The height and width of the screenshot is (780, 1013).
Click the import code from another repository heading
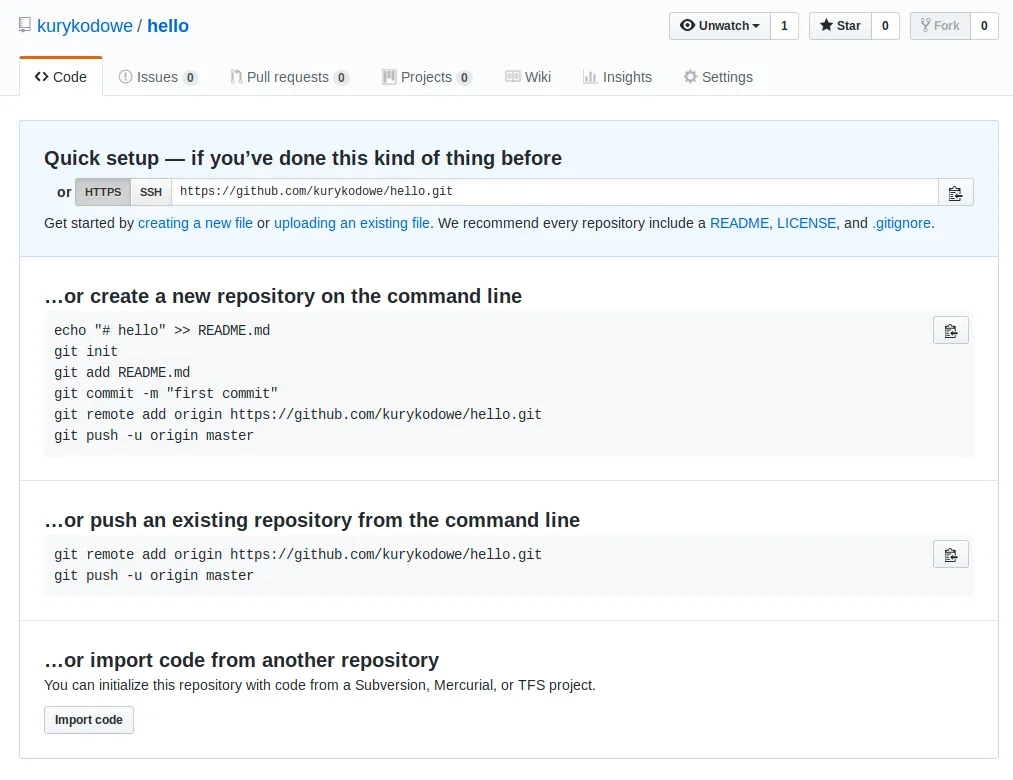(x=242, y=660)
